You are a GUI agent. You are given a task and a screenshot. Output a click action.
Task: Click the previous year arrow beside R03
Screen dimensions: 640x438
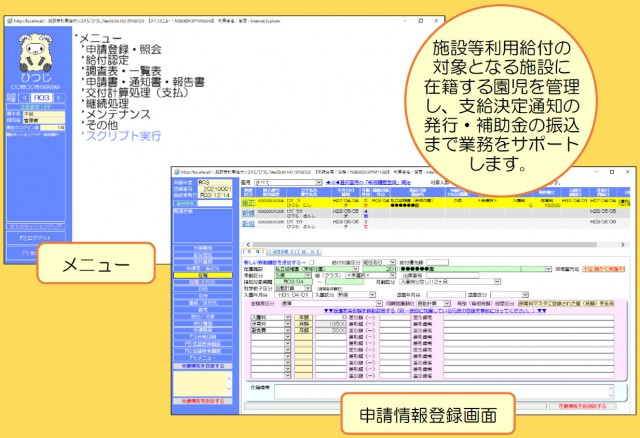point(23,99)
